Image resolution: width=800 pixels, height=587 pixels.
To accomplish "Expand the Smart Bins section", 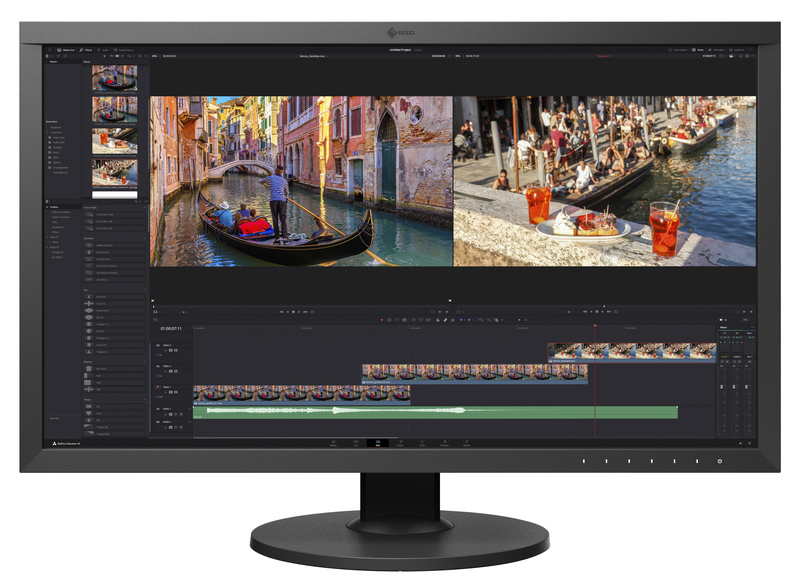I will pyautogui.click(x=50, y=122).
